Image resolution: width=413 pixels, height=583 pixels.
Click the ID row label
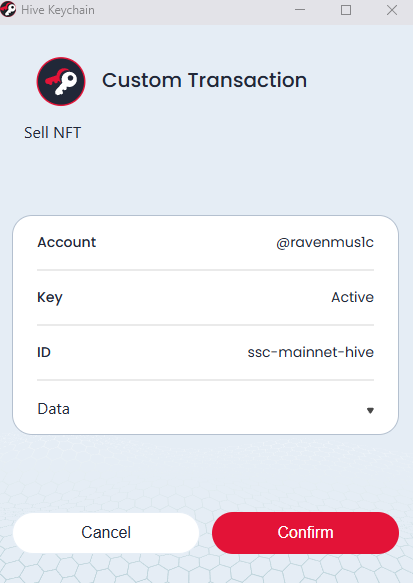click(x=44, y=352)
